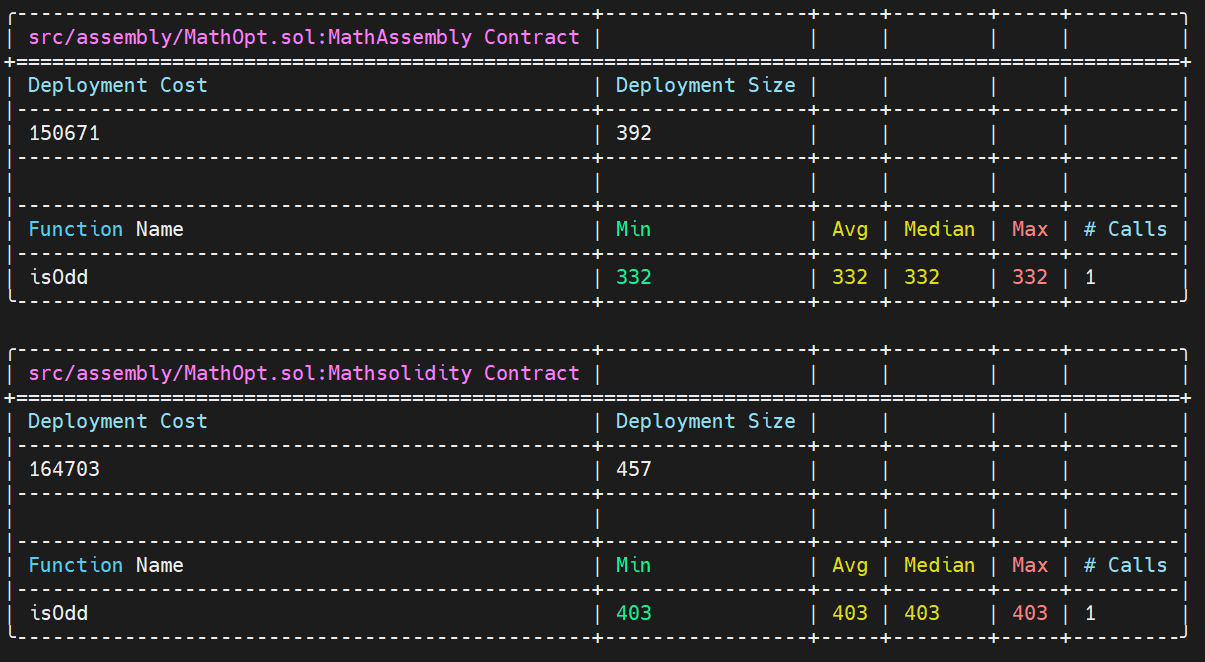
Task: Click the # Calls header in MathAssembly table
Action: coord(1126,230)
